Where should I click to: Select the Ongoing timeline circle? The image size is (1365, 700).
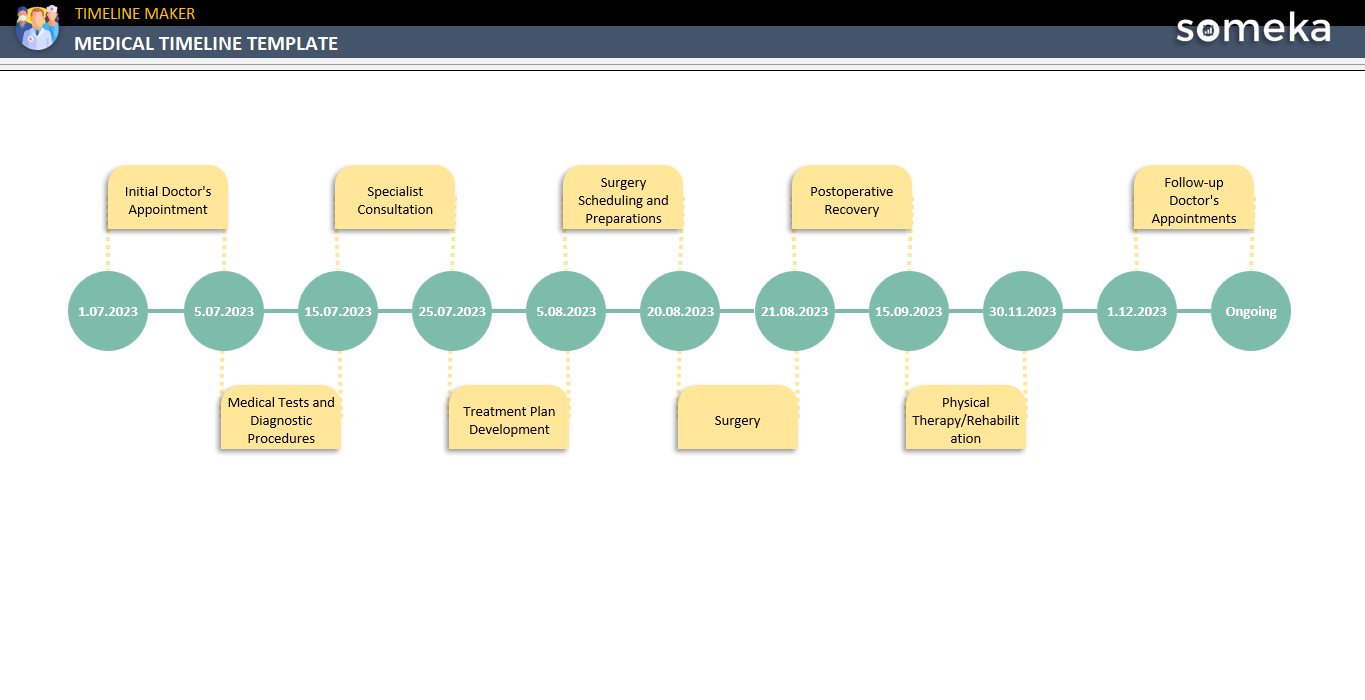pyautogui.click(x=1251, y=311)
